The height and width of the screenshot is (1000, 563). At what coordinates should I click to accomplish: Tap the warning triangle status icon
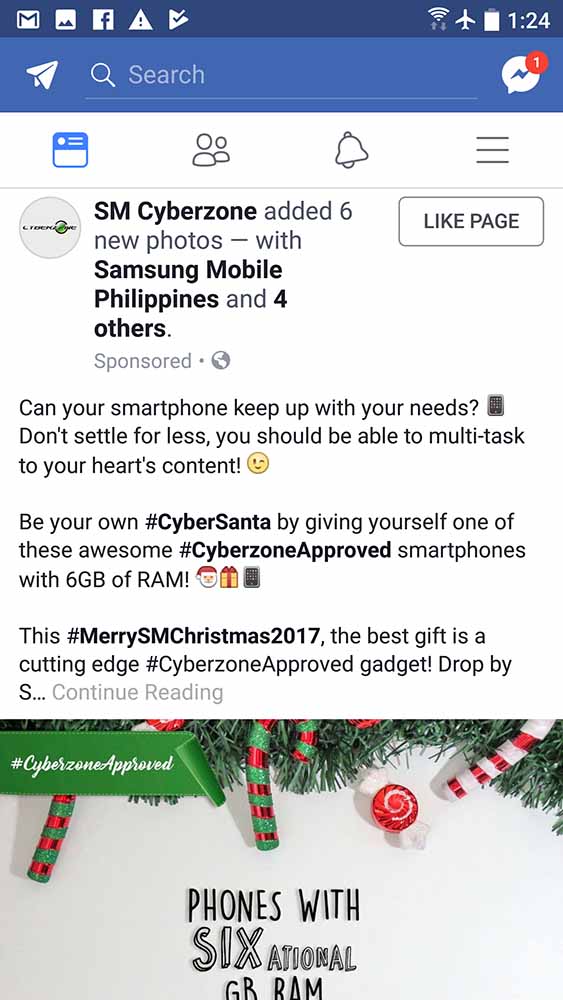(140, 20)
